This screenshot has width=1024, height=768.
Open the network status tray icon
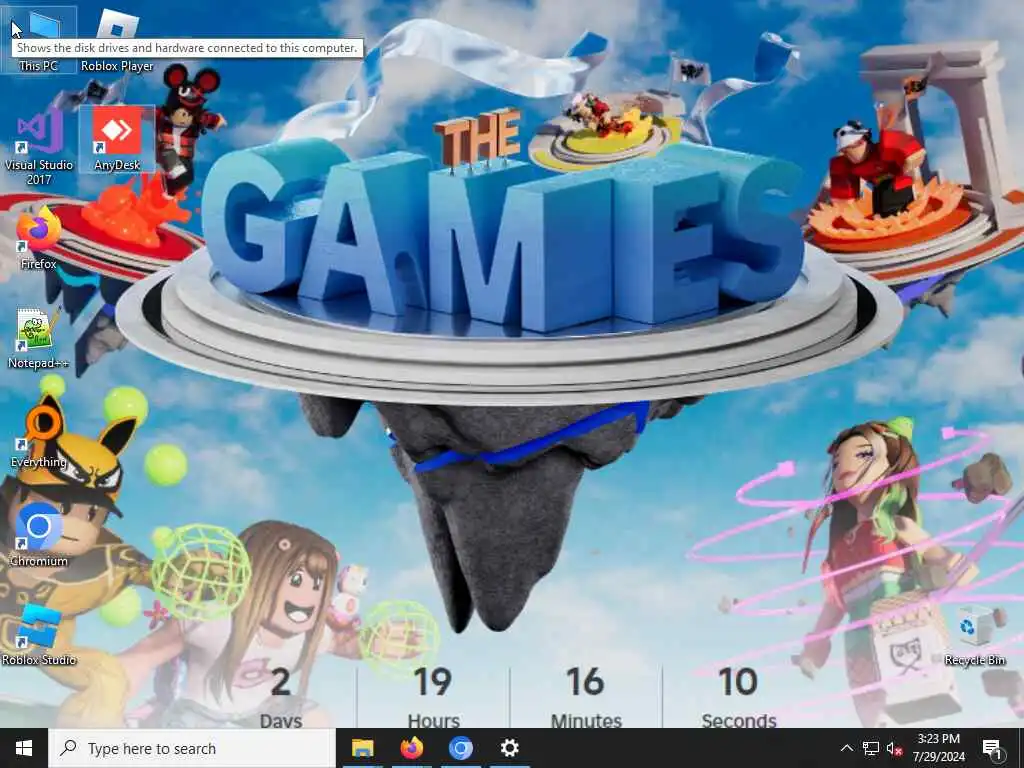coord(871,748)
